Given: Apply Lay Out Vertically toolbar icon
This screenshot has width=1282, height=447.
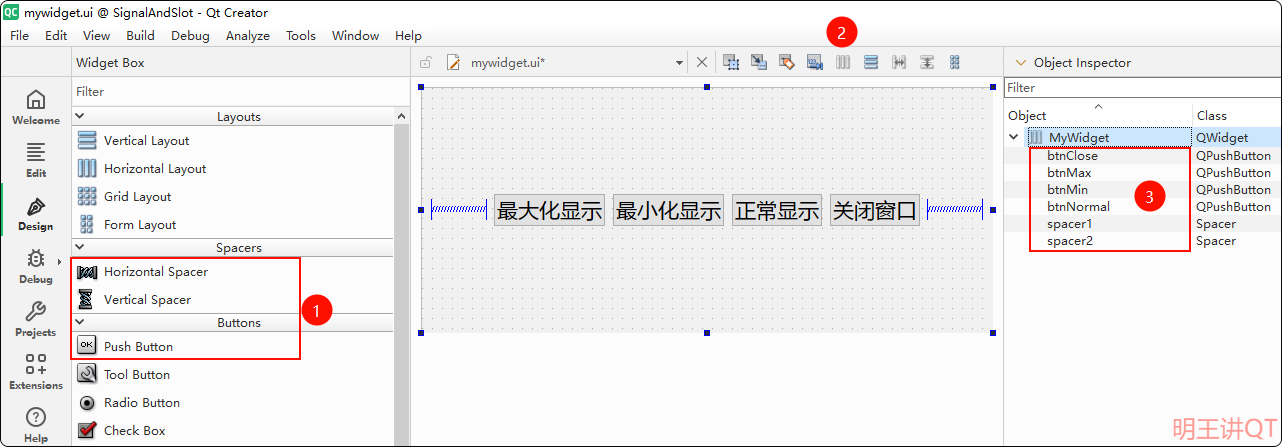Looking at the screenshot, I should 871,62.
